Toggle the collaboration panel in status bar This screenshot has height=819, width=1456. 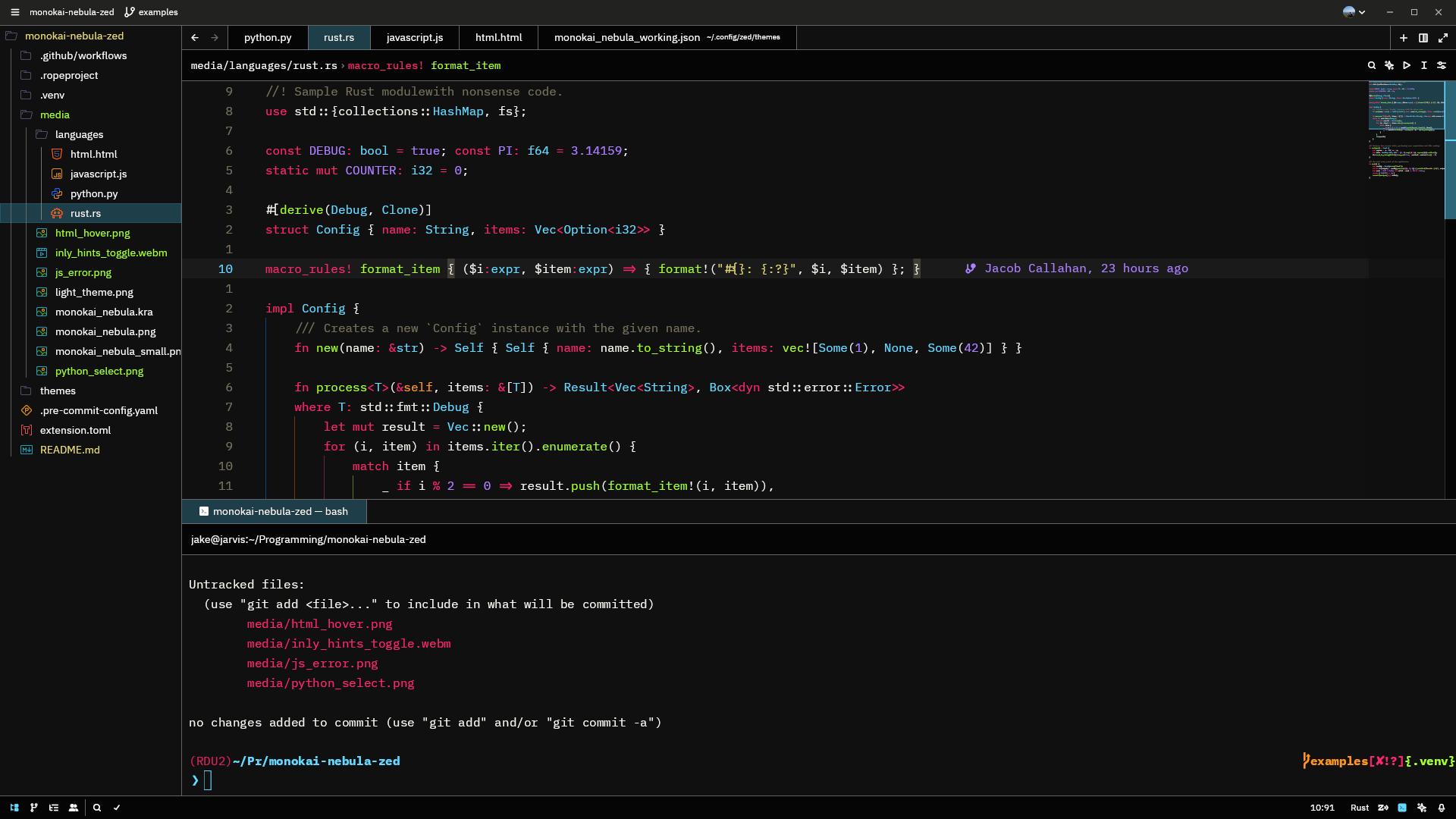74,808
